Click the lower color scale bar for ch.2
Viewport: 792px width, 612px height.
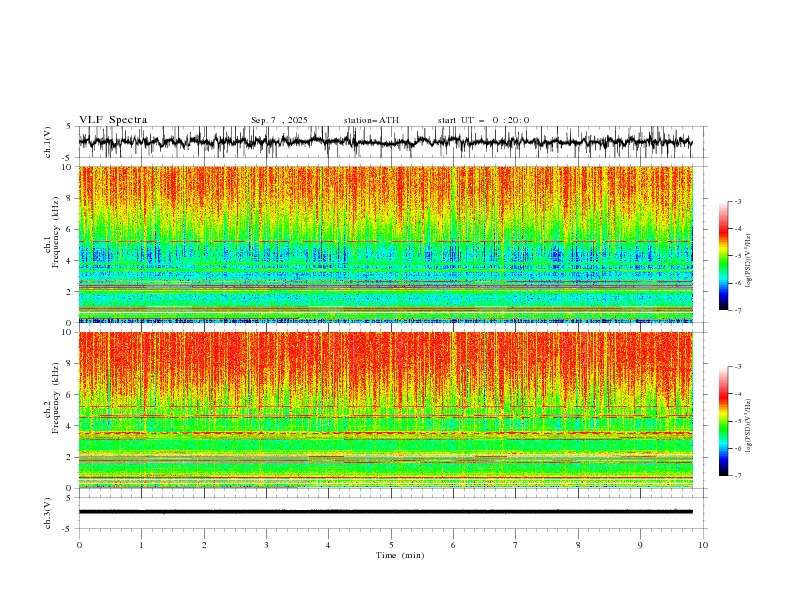coord(723,421)
